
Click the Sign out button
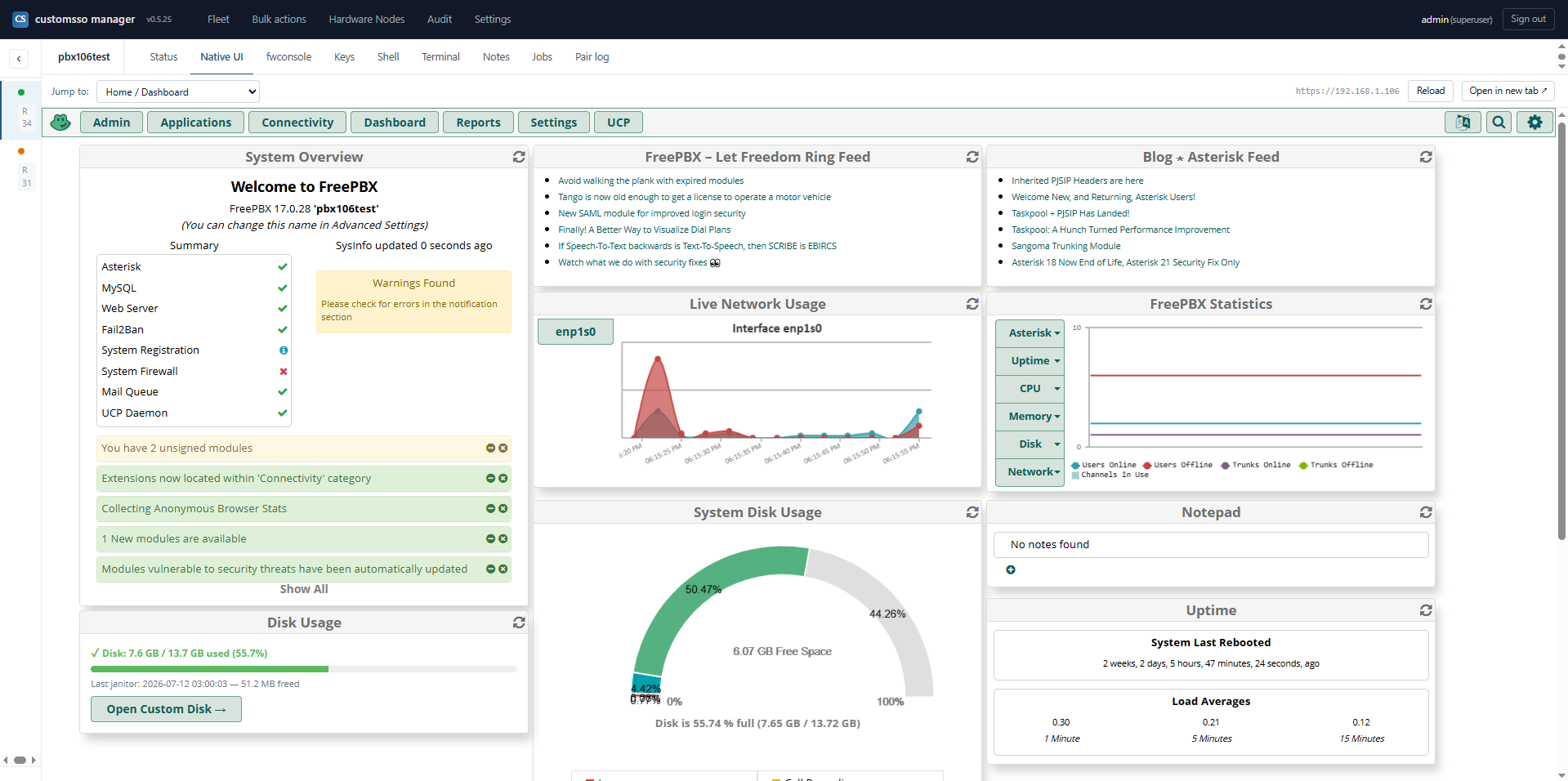tap(1528, 20)
